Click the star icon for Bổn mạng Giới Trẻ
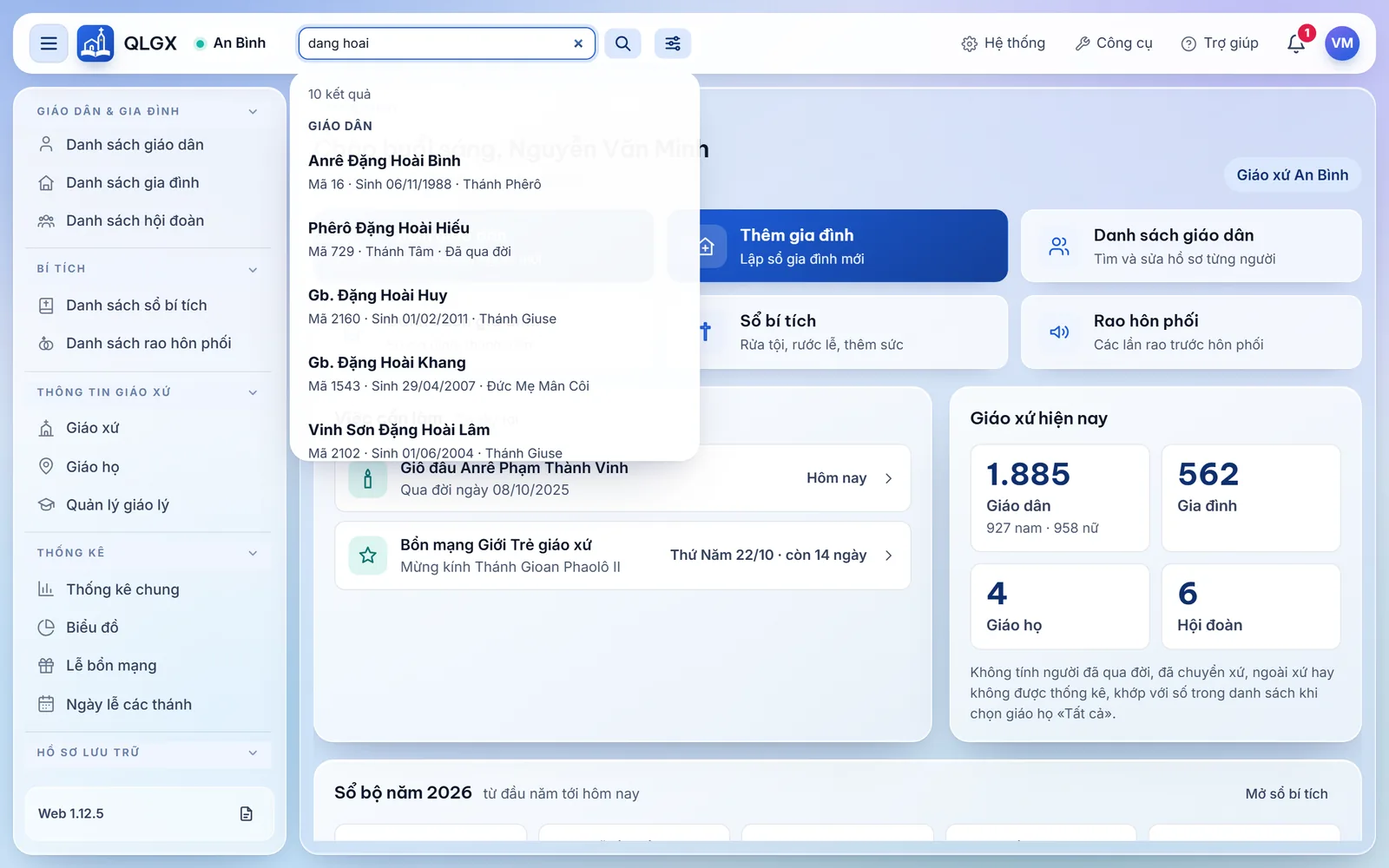The height and width of the screenshot is (868, 1389). point(368,556)
